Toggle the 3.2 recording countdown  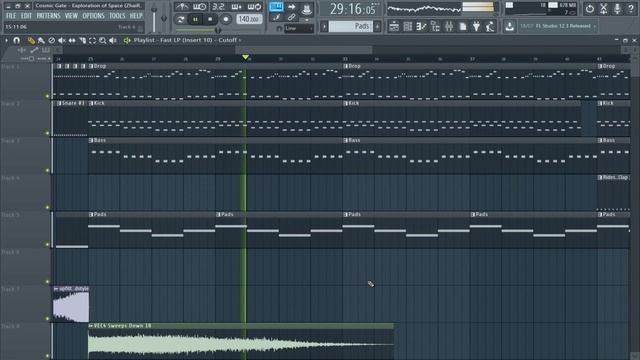218,7
